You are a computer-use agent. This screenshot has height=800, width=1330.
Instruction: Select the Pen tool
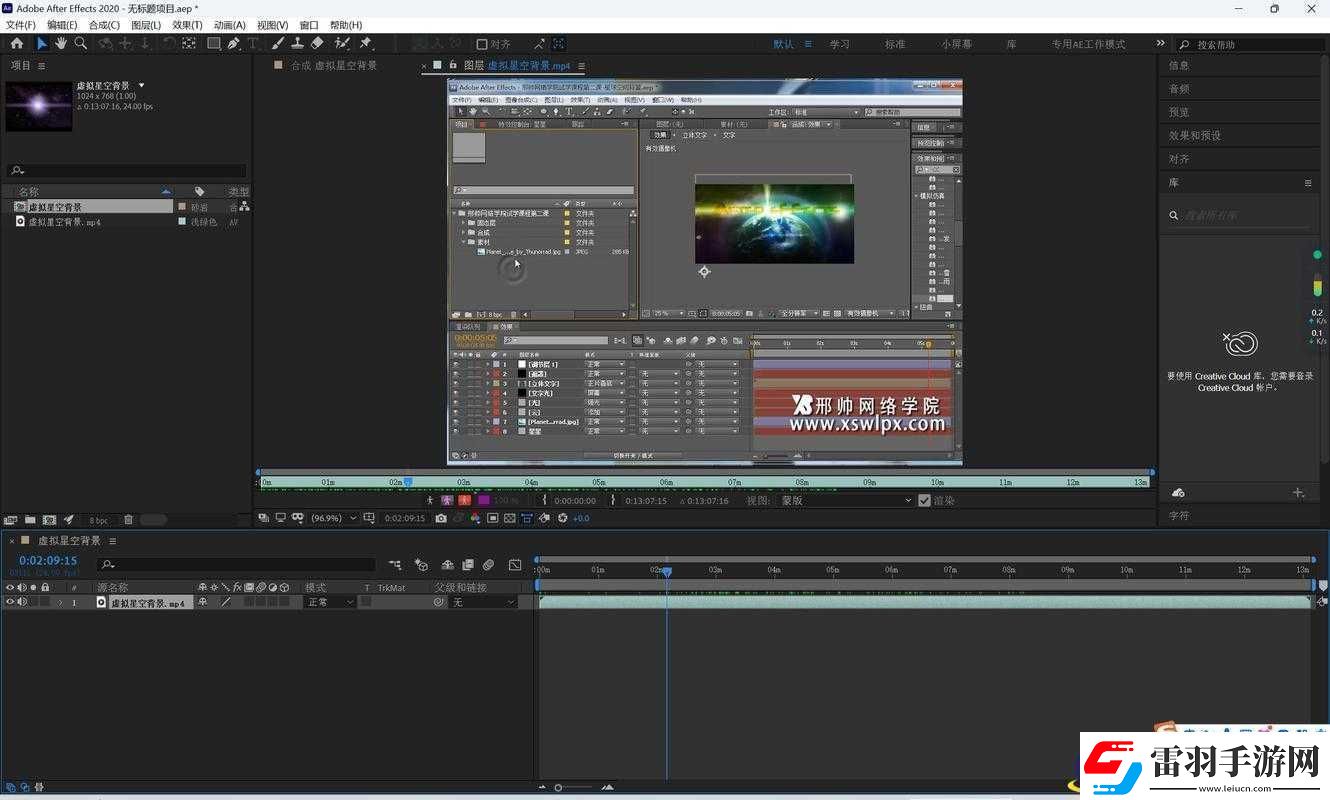[233, 44]
